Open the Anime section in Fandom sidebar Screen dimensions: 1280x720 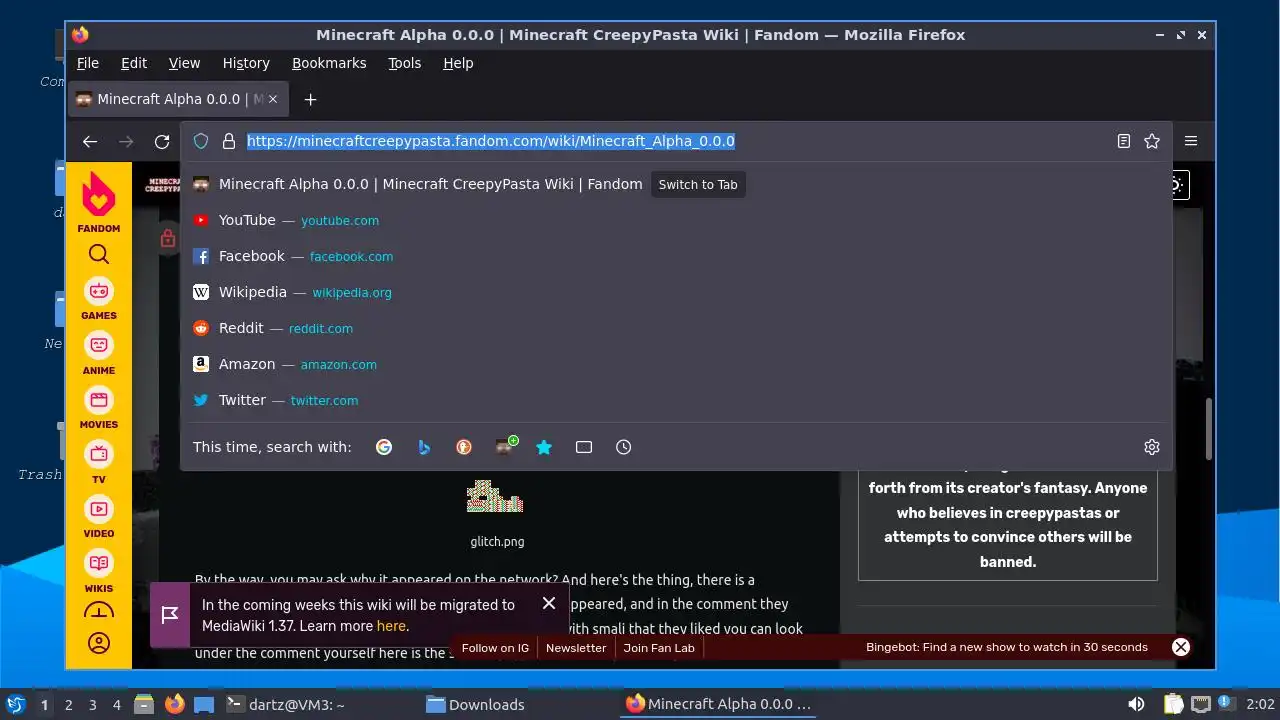point(99,354)
